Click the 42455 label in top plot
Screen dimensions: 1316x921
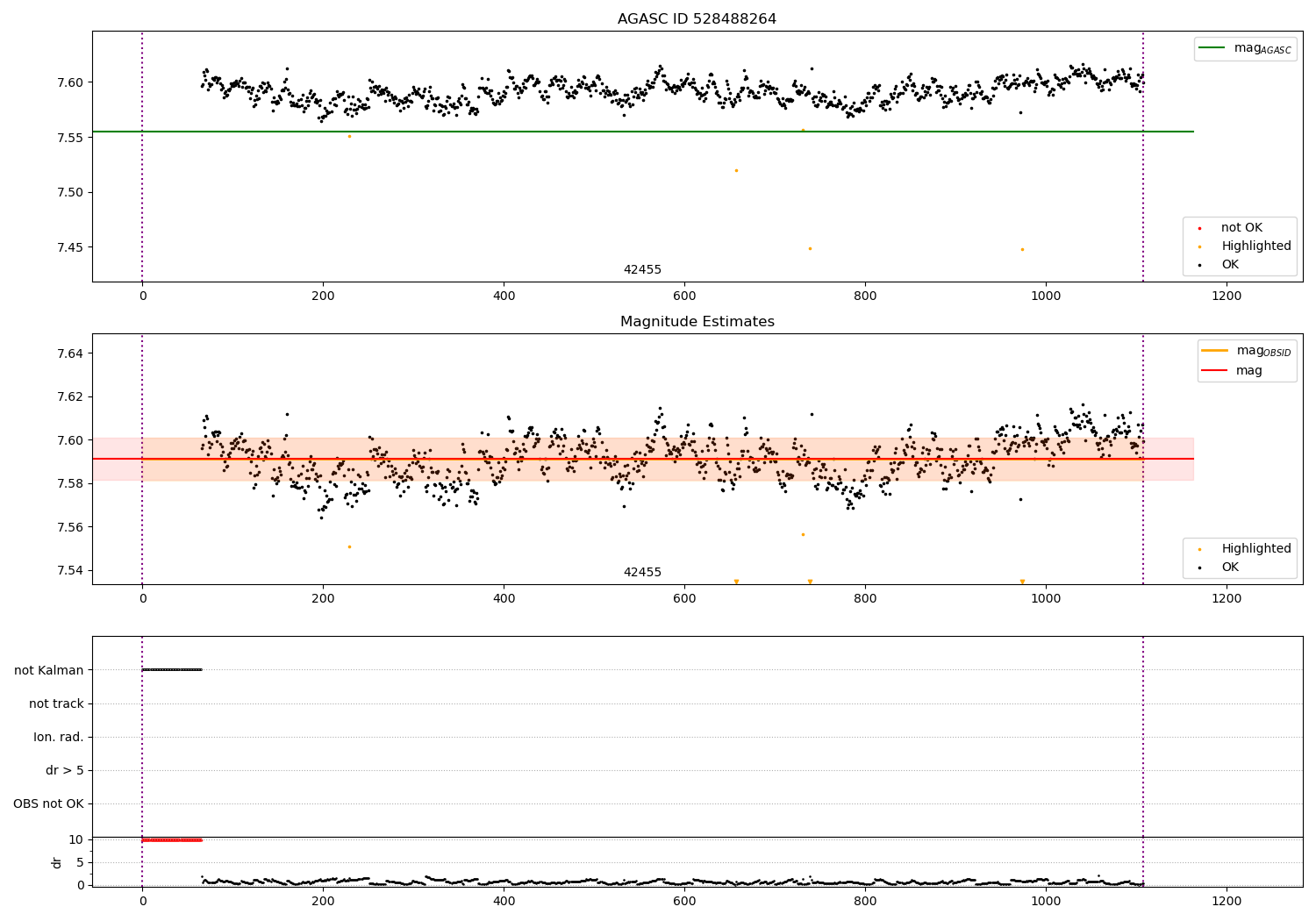tap(642, 269)
